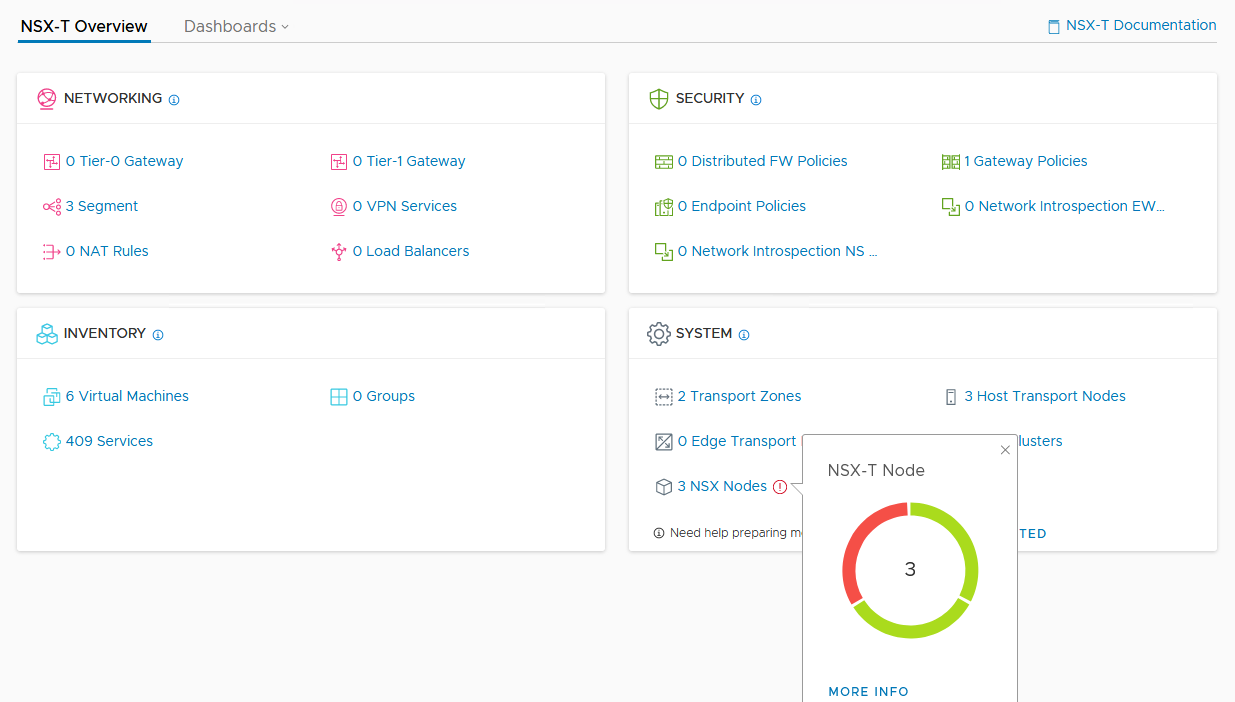Open 1 Gateway Policies link
The image size is (1235, 702).
(1025, 161)
